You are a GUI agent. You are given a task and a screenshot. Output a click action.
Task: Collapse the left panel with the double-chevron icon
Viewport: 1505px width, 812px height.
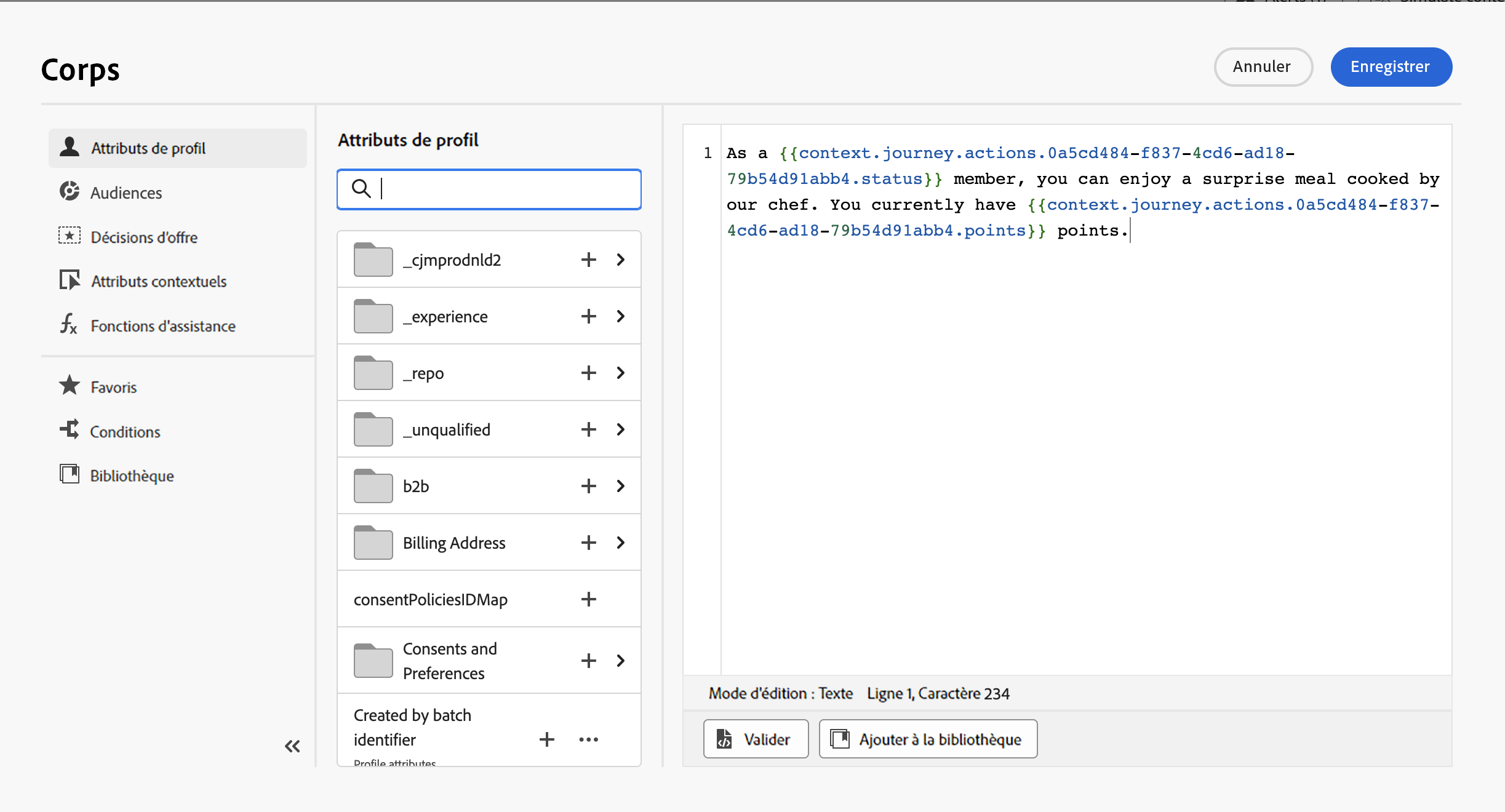click(292, 746)
